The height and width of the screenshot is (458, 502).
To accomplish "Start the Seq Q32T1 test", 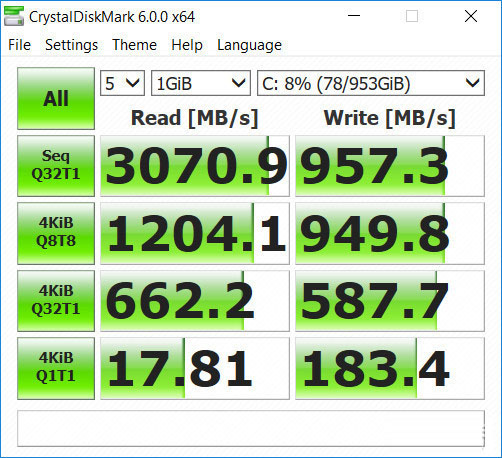I will point(56,166).
